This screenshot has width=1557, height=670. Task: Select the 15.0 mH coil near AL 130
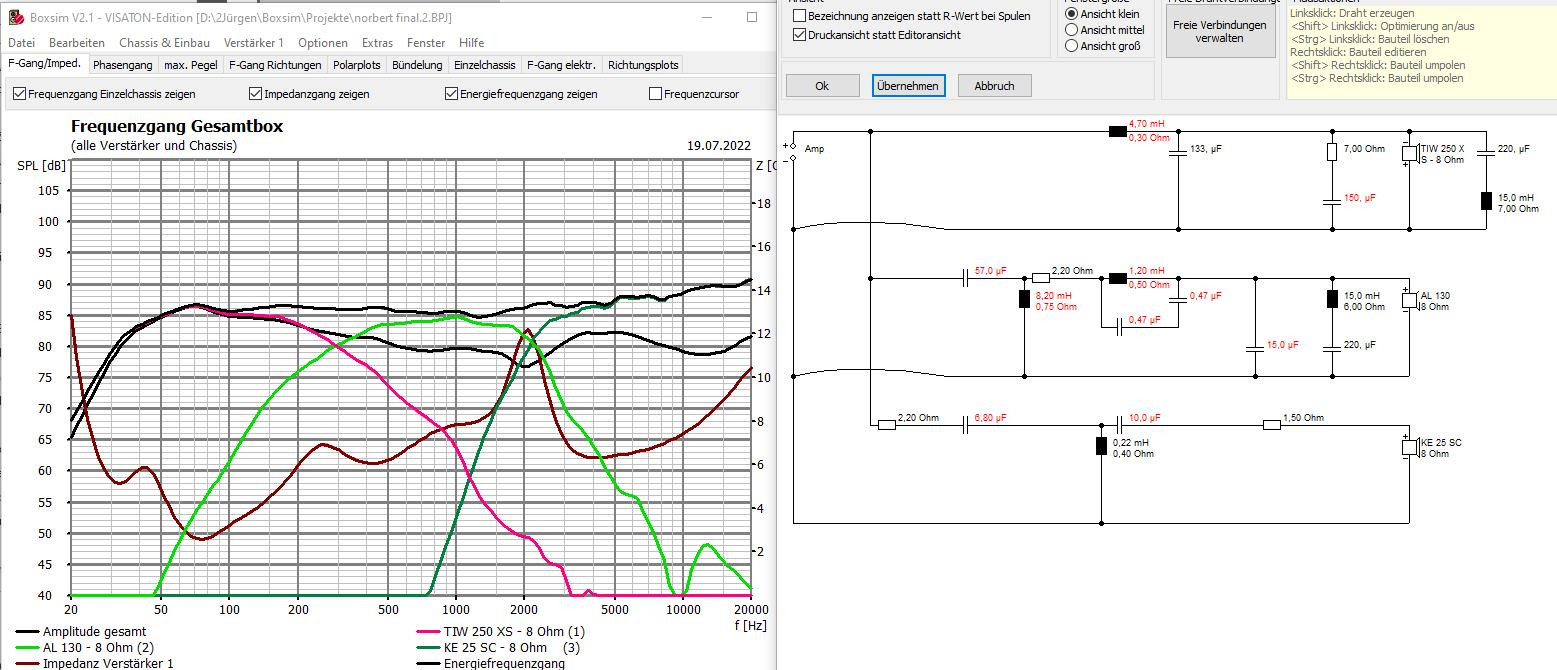pyautogui.click(x=1330, y=299)
